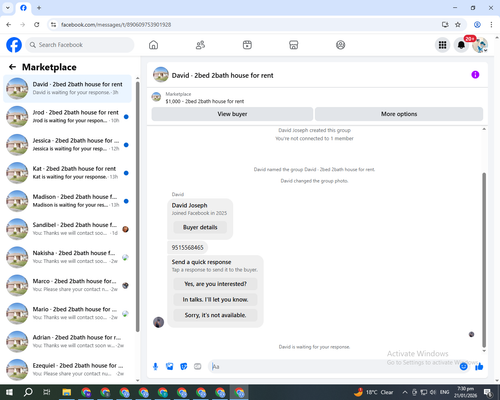The width and height of the screenshot is (500, 400).
Task: Open Ezequiel's 2bed 2bath conversation
Action: [x=67, y=369]
